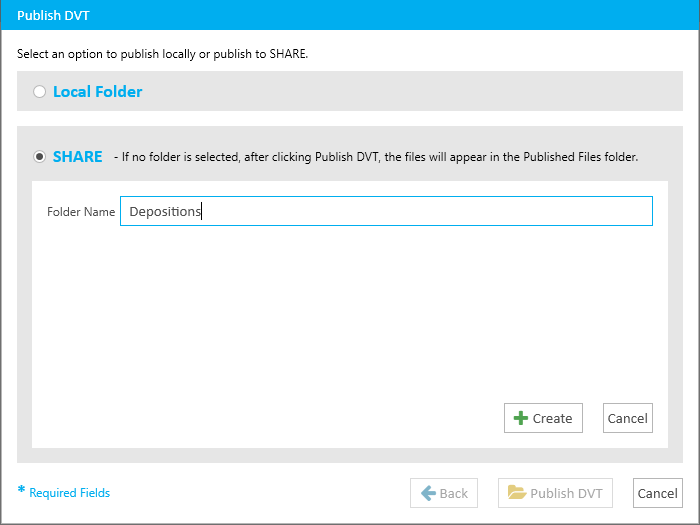The width and height of the screenshot is (700, 525).
Task: Click the Folder Name label
Action: click(81, 212)
